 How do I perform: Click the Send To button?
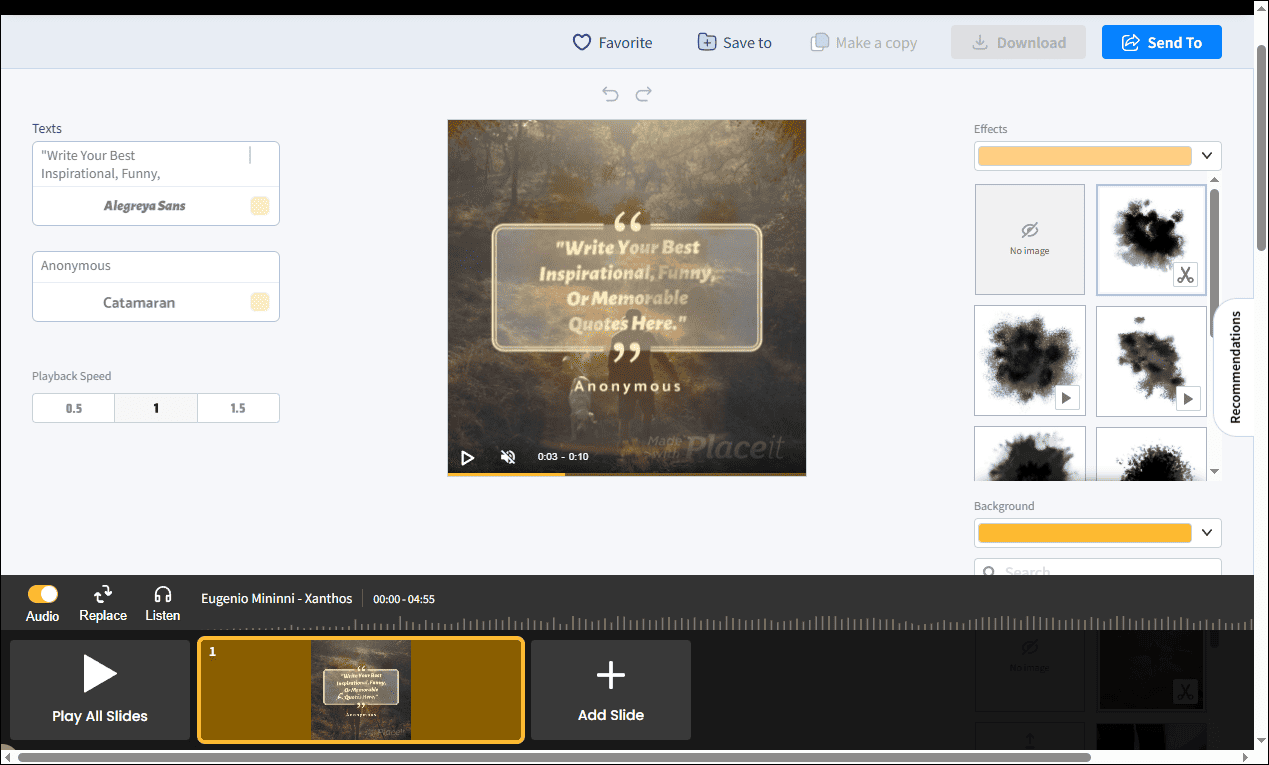(1161, 42)
